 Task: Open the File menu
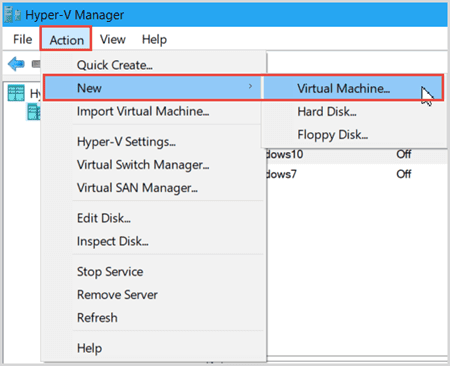(23, 39)
